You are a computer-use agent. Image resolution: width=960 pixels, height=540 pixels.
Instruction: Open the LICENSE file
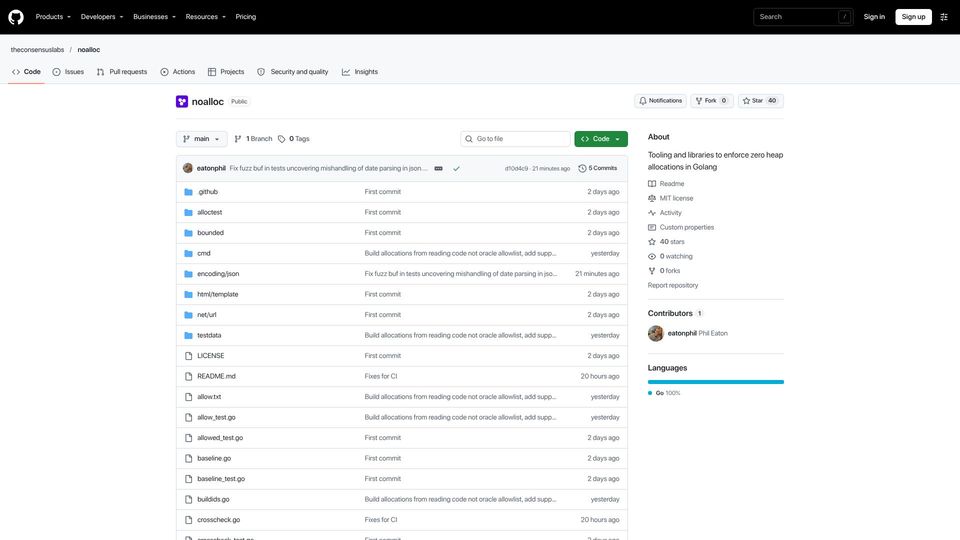tap(210, 356)
